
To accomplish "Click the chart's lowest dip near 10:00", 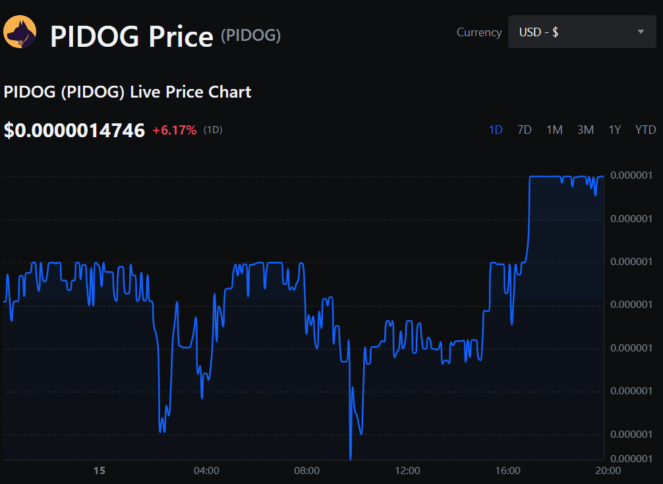I will pyautogui.click(x=351, y=457).
